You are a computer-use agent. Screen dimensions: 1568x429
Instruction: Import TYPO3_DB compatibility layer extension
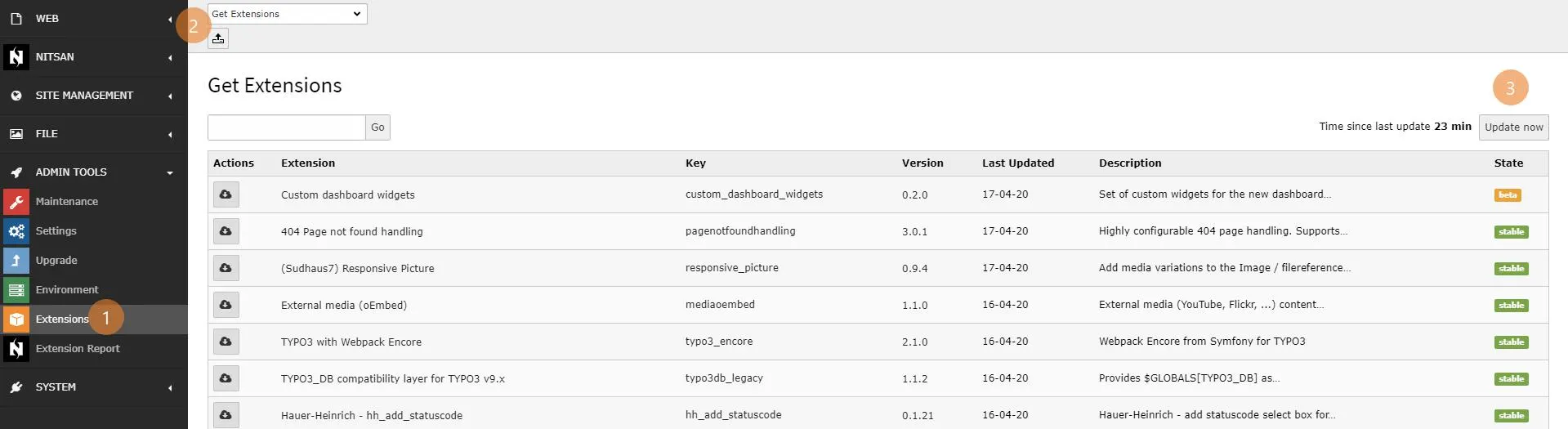point(226,378)
